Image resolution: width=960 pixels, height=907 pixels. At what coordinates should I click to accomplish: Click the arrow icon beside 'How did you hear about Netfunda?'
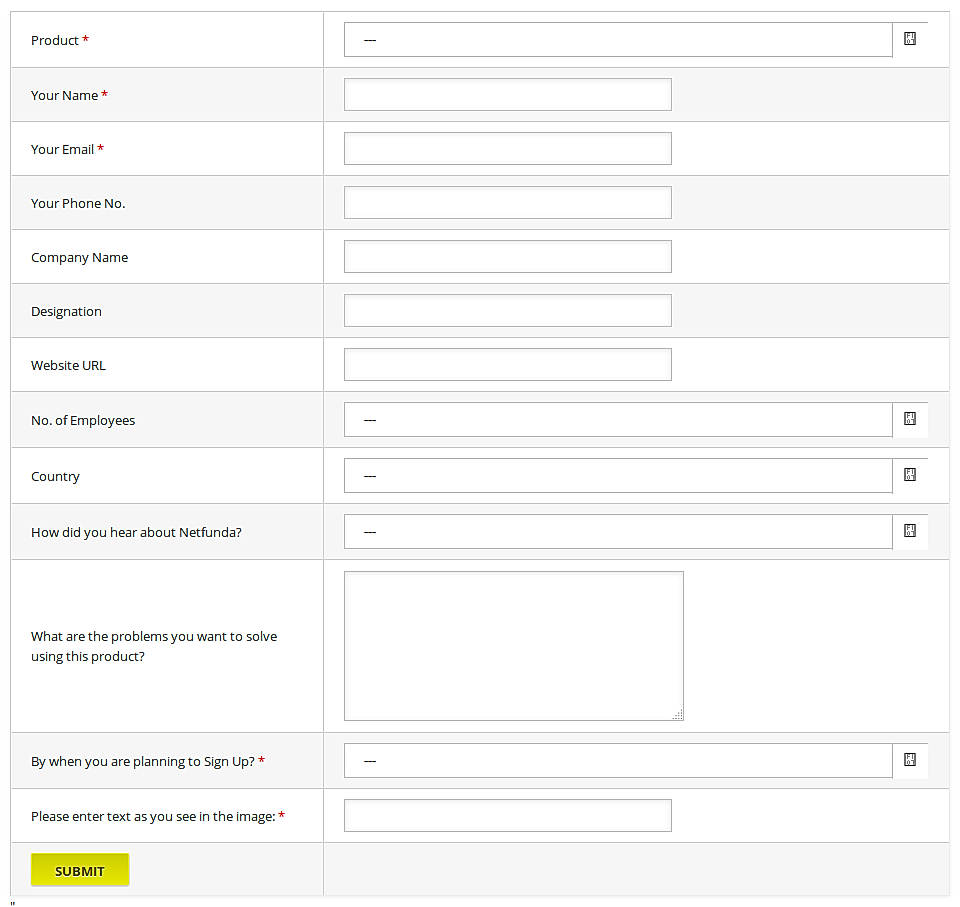(909, 531)
